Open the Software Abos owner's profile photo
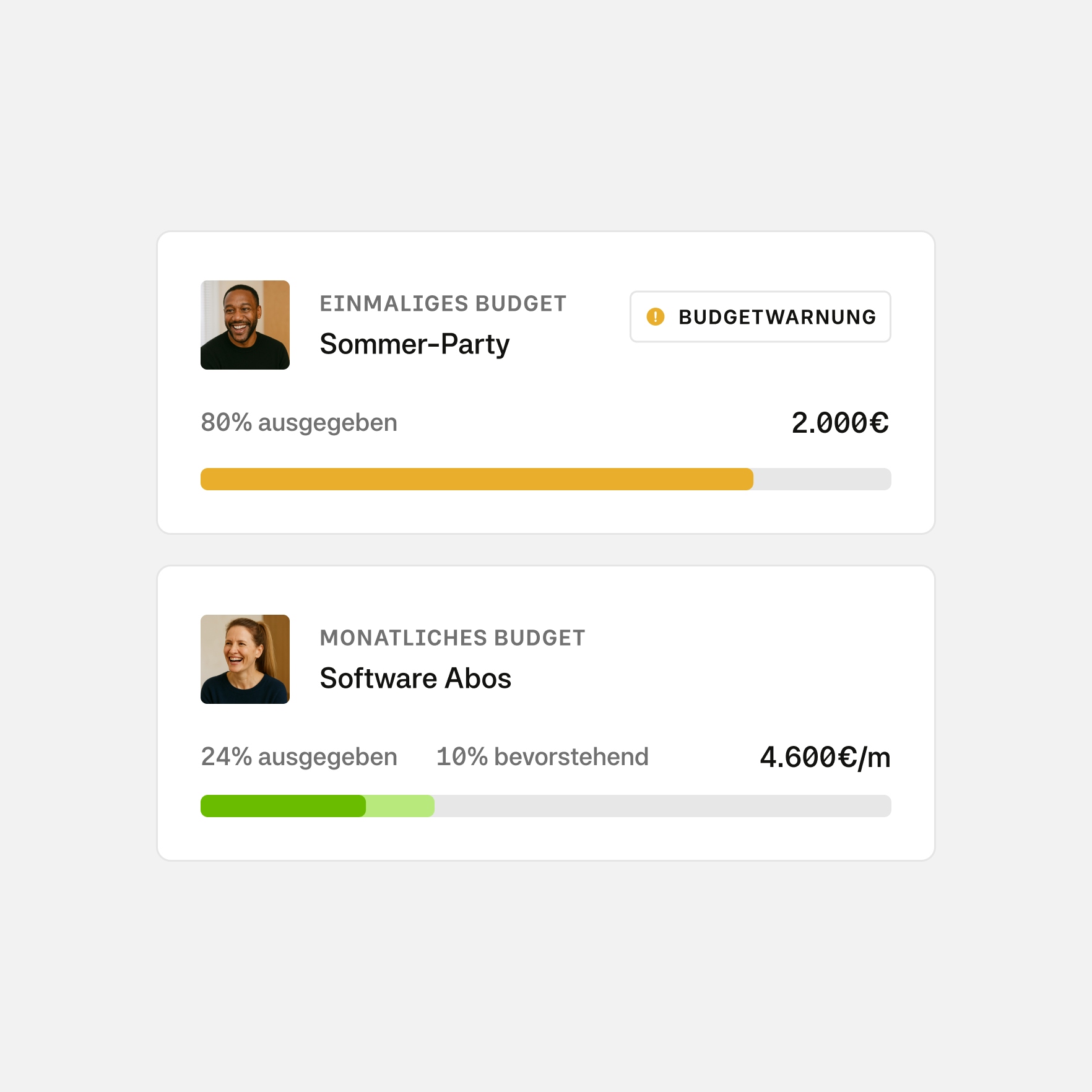This screenshot has height=1092, width=1092. pyautogui.click(x=245, y=659)
